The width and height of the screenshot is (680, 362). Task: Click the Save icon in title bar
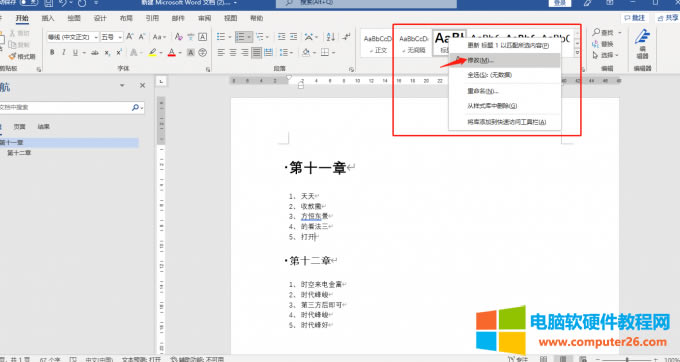[49, 3]
